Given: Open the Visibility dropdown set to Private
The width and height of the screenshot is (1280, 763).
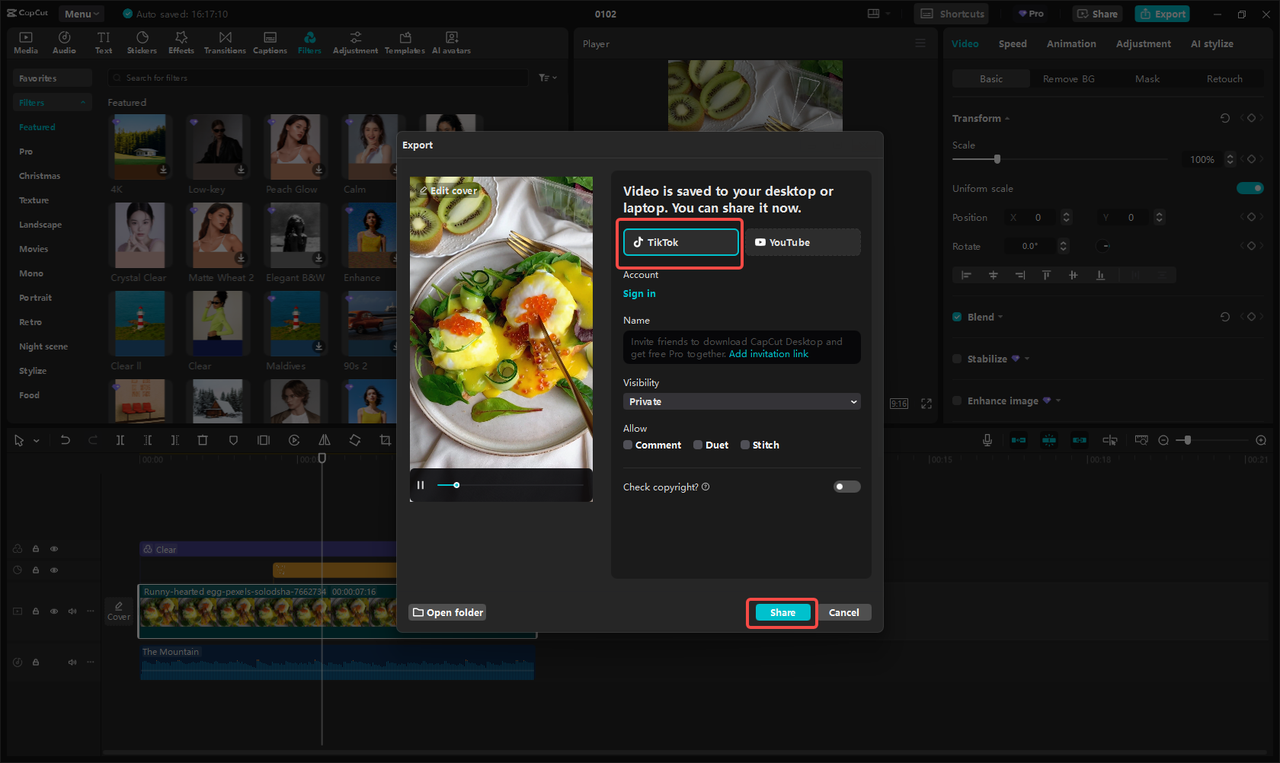Looking at the screenshot, I should pos(741,401).
